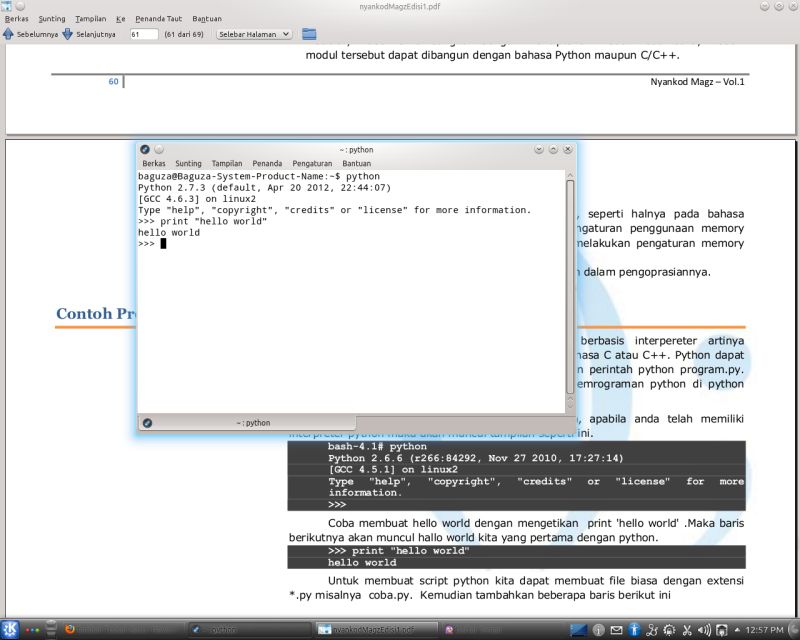800x640 pixels.
Task: Open the clipboard scissors icon in tray
Action: (x=687, y=630)
